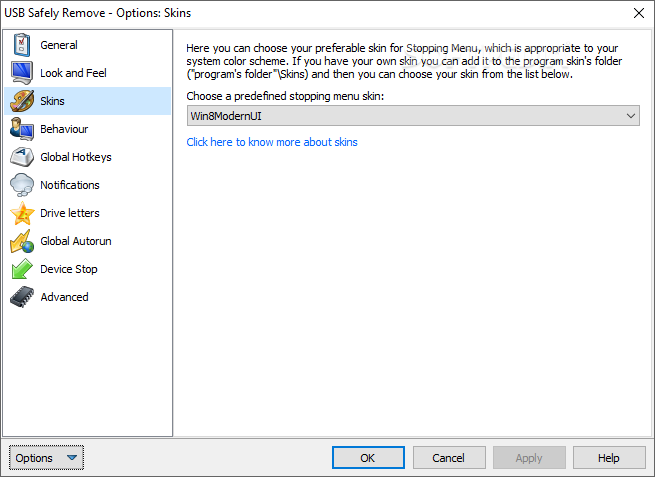This screenshot has width=655, height=477.
Task: Confirm settings with the OK button
Action: [x=368, y=458]
